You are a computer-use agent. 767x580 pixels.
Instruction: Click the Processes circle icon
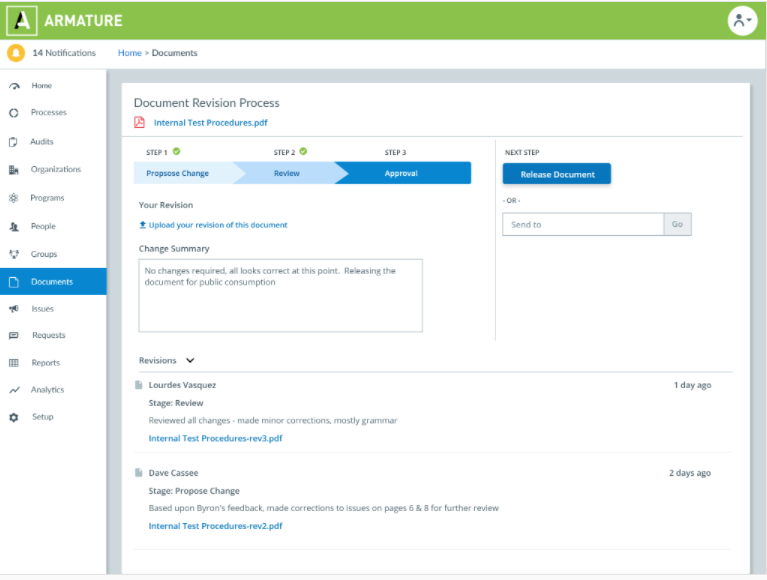point(14,113)
